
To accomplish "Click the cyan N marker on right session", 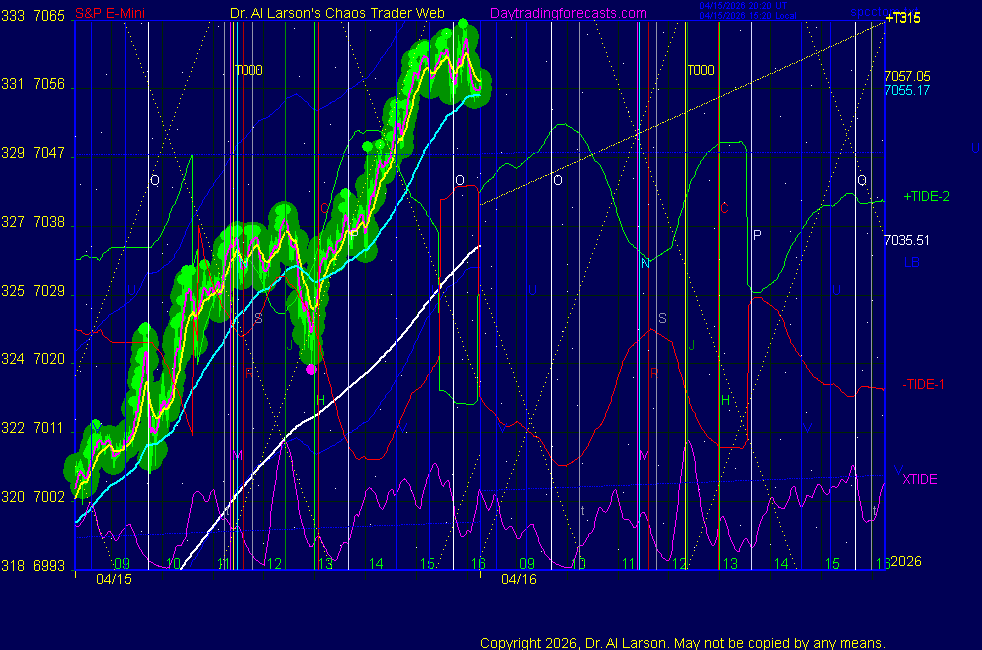I will point(645,263).
